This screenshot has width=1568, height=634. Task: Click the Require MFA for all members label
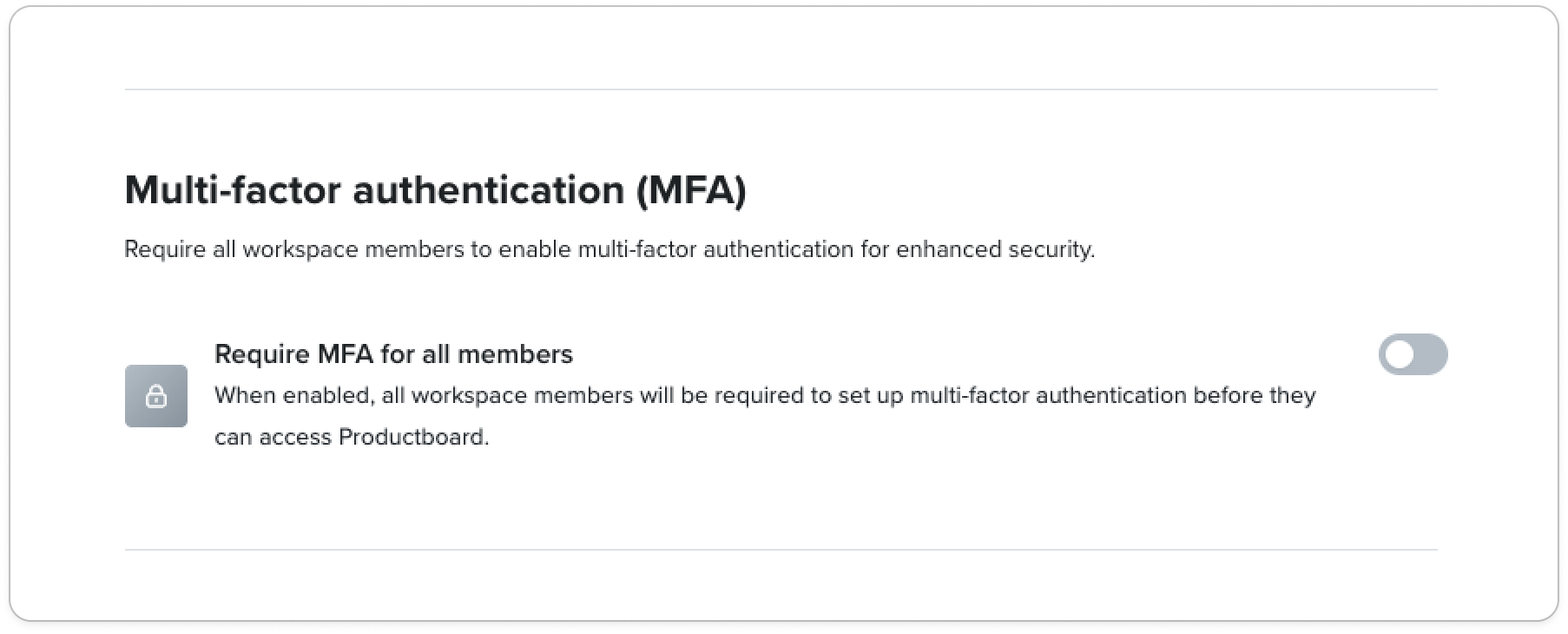click(x=392, y=353)
